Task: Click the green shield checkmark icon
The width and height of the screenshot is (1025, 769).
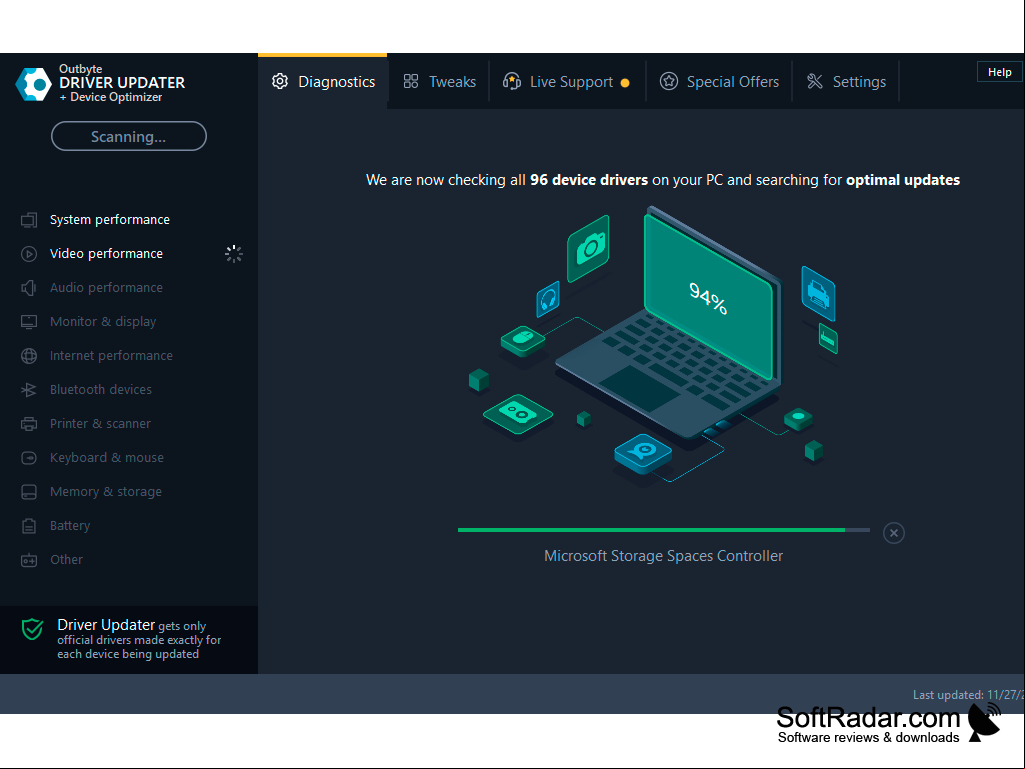Action: [32, 629]
